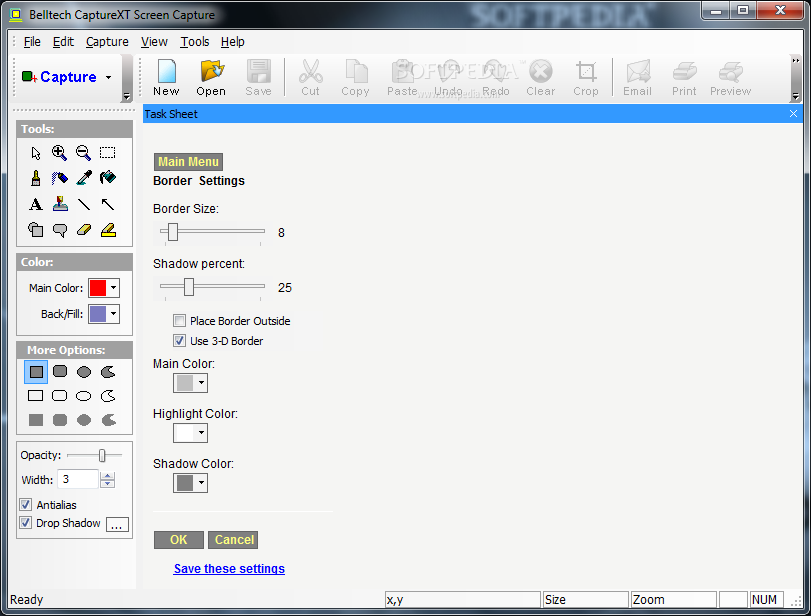Viewport: 811px width, 616px height.
Task: Open the View menu
Action: (x=154, y=42)
